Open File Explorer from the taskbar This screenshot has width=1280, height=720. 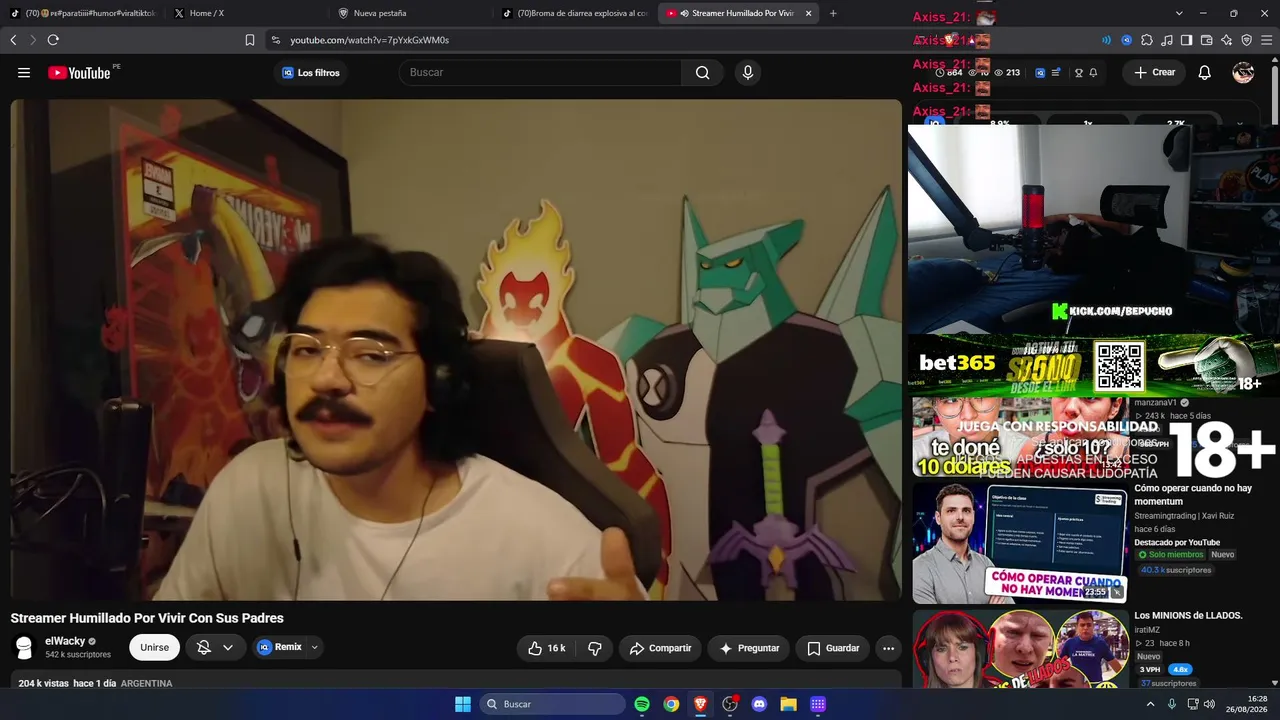pyautogui.click(x=788, y=704)
